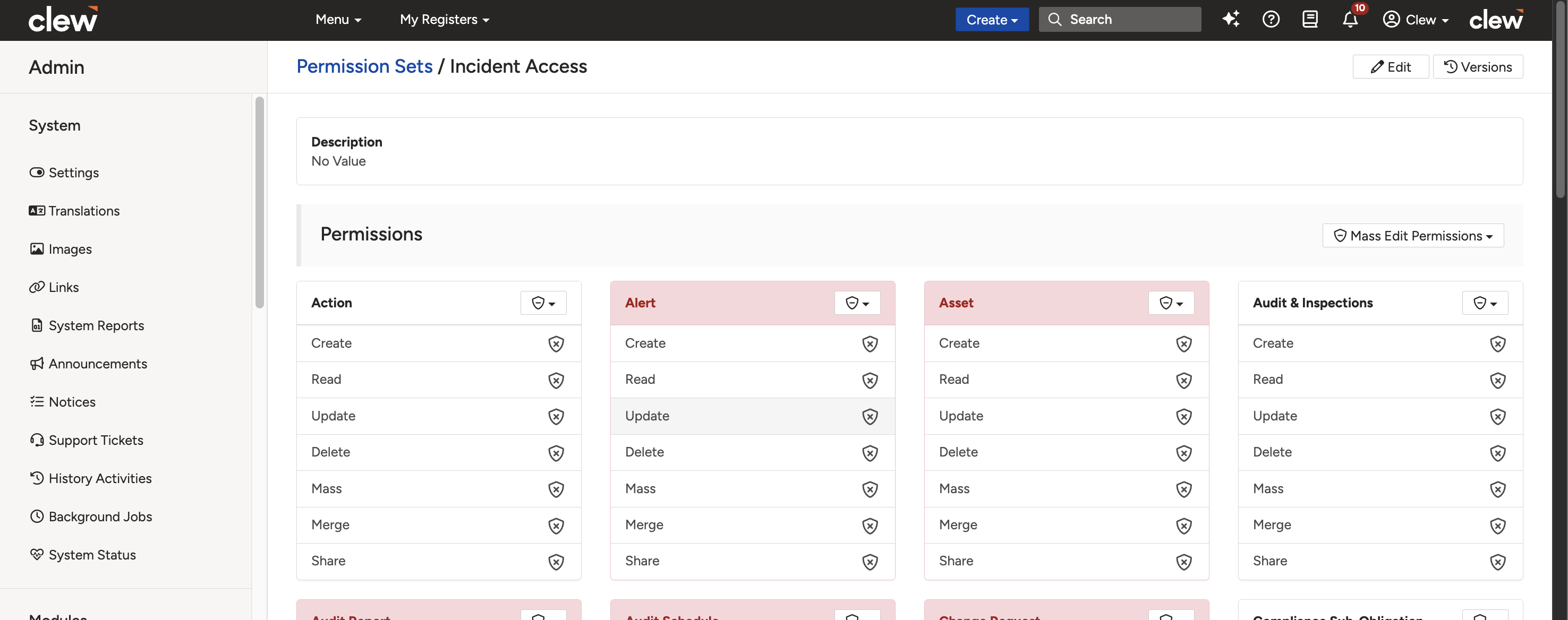Screen dimensions: 1568x620
Task: Open Notices in the sidebar
Action: point(62,402)
